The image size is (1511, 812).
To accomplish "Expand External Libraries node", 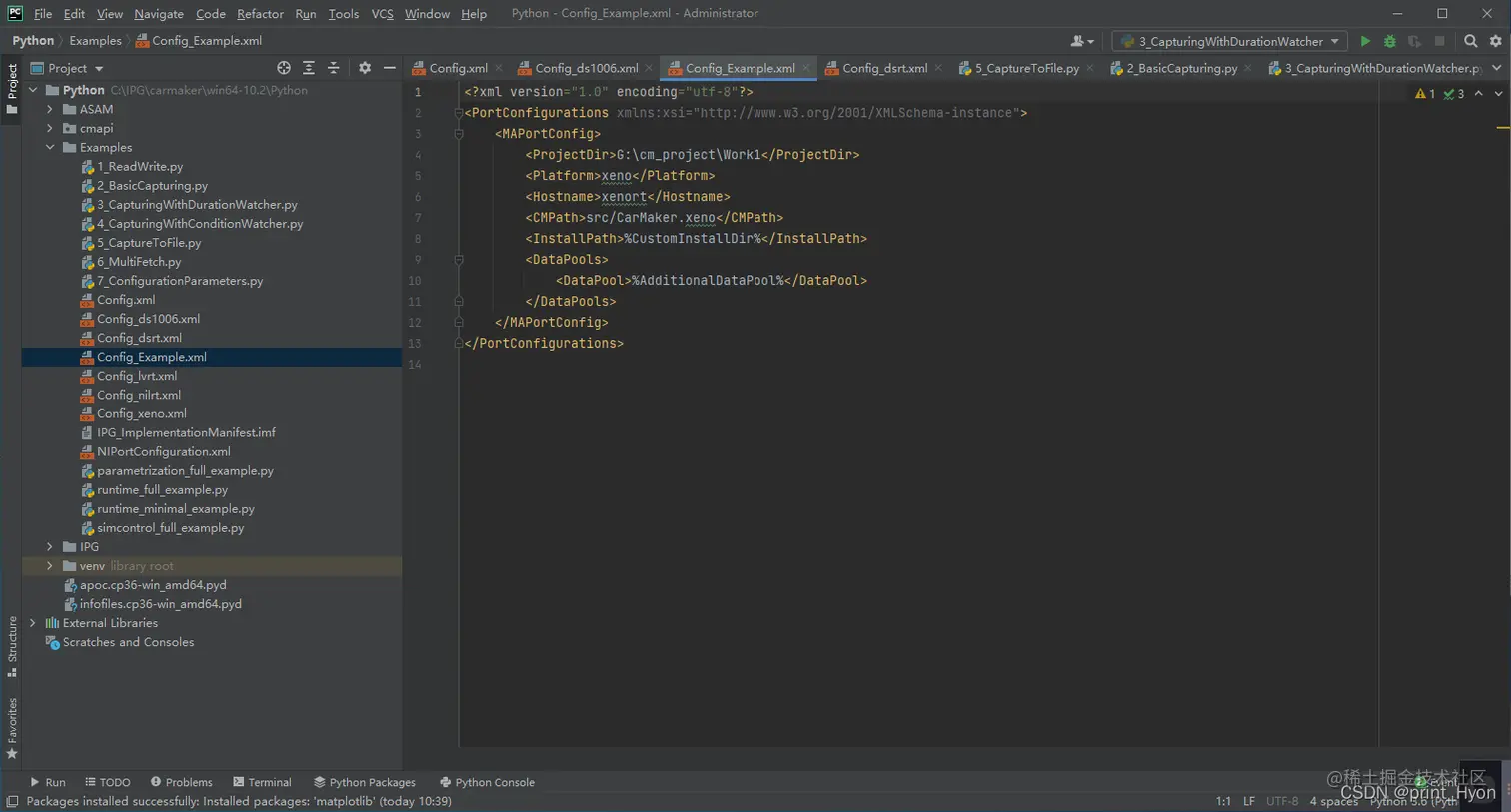I will [x=33, y=623].
